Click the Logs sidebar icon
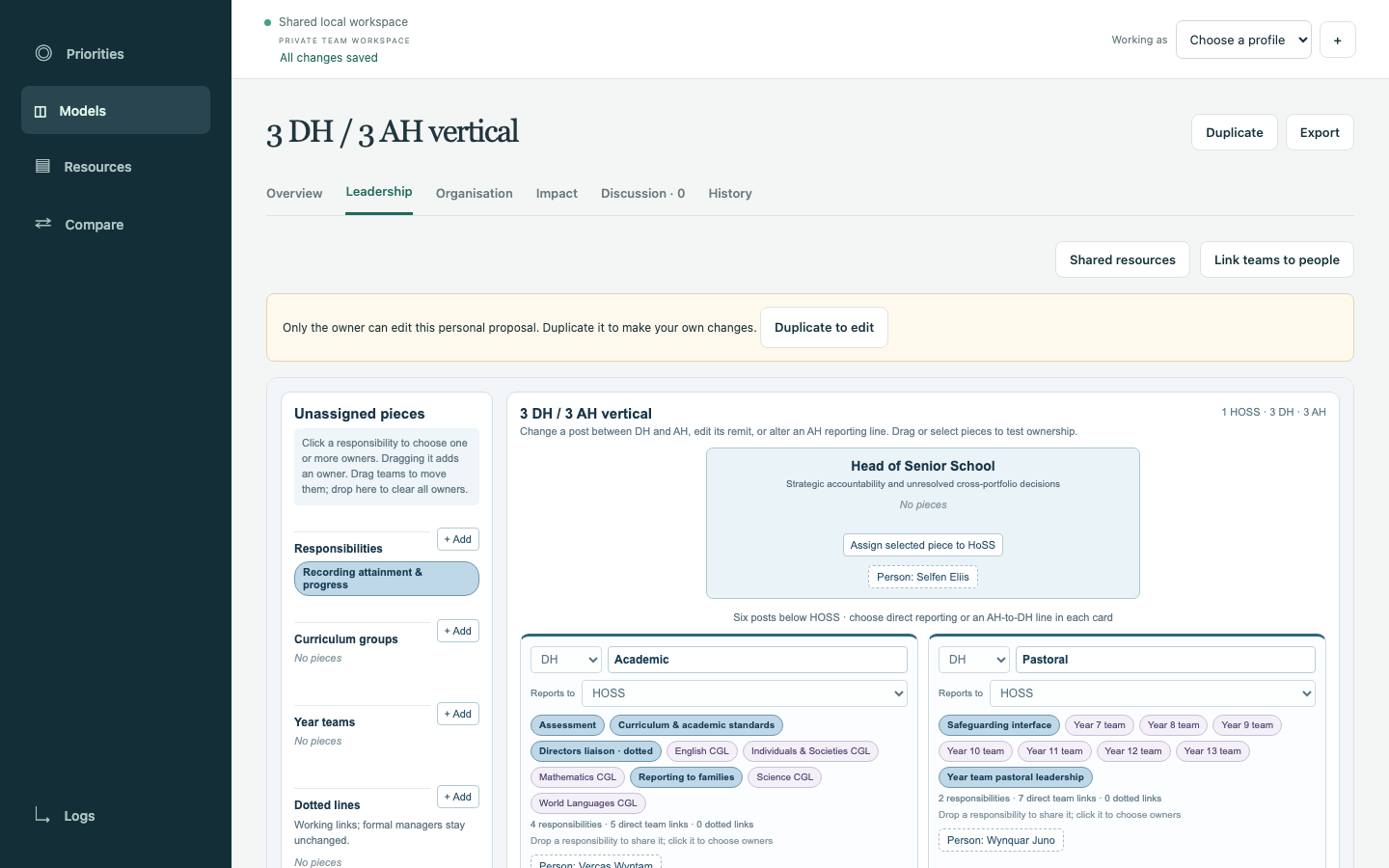Viewport: 1389px width, 868px height. 42,815
